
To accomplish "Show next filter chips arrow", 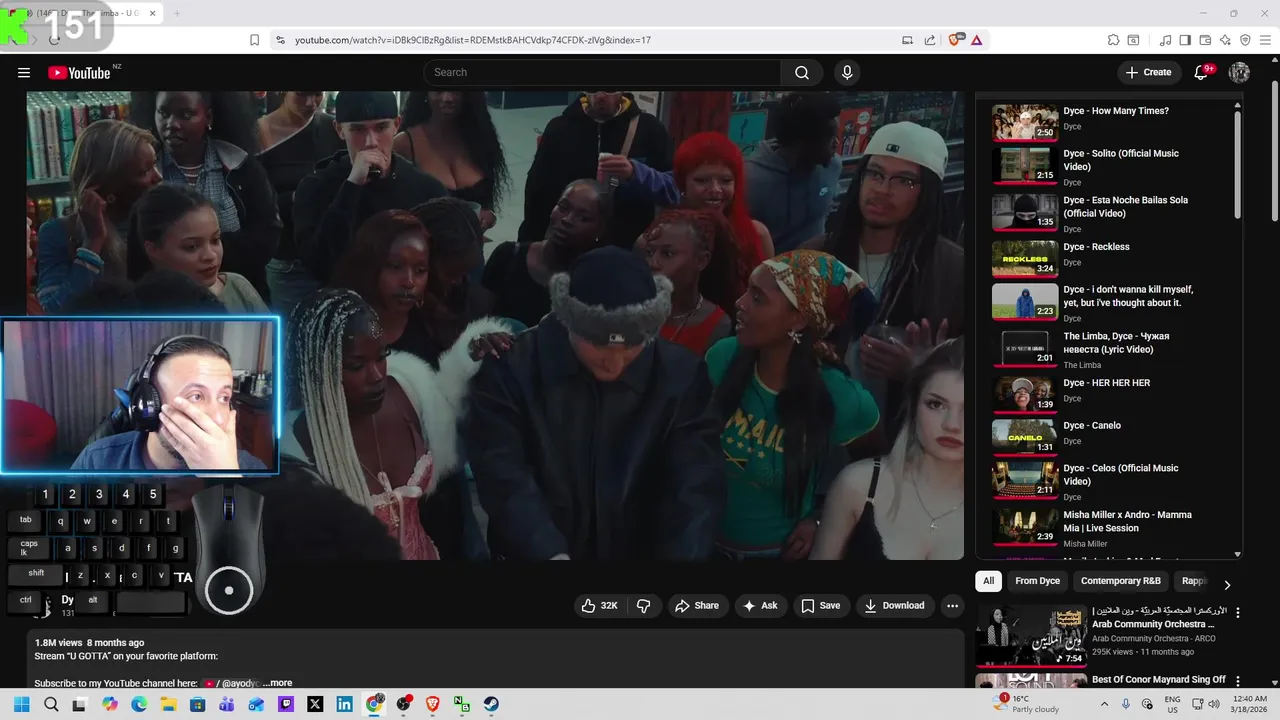I will pyautogui.click(x=1227, y=584).
